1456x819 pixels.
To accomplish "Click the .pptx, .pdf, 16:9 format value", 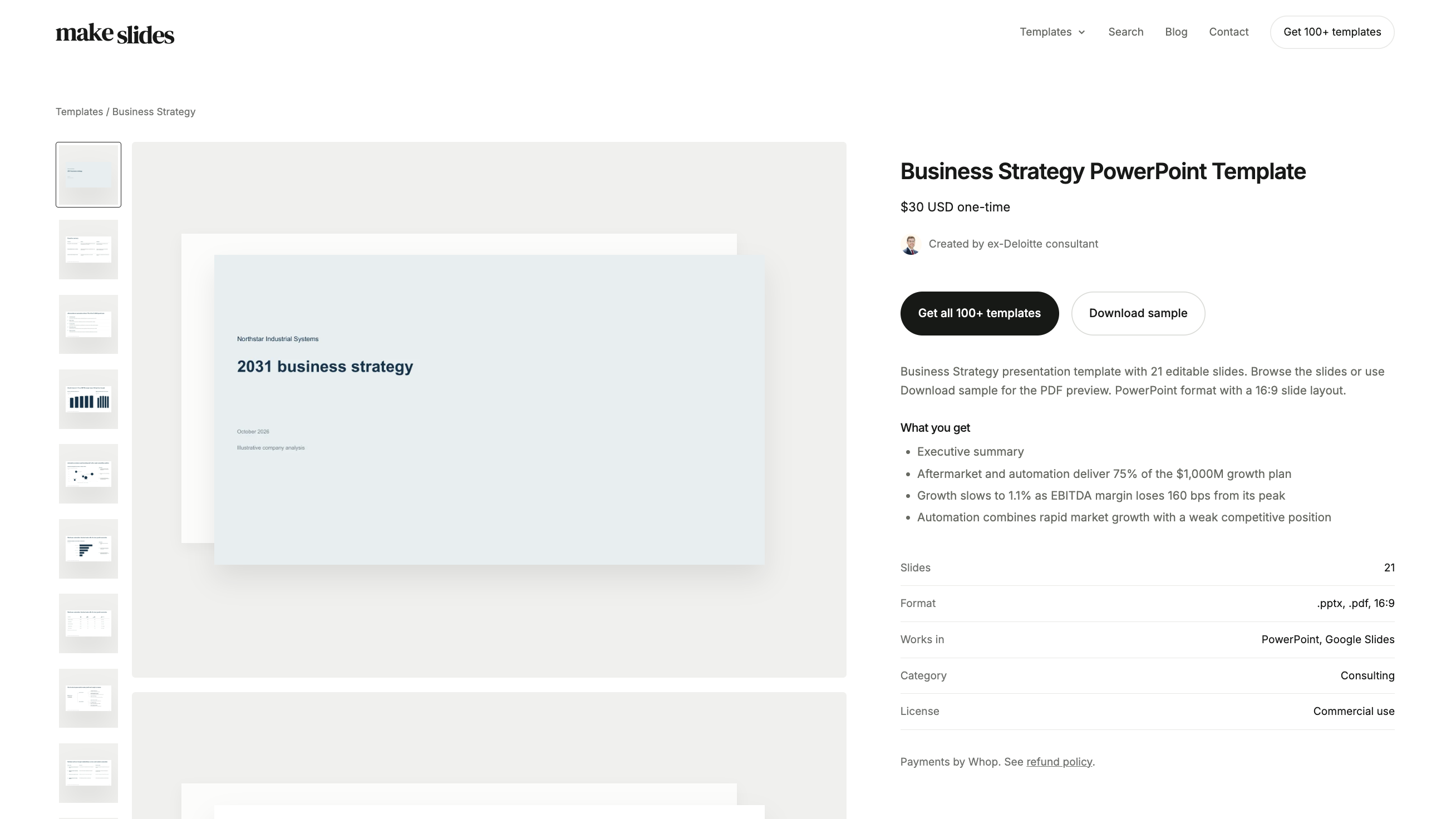I will tap(1355, 604).
